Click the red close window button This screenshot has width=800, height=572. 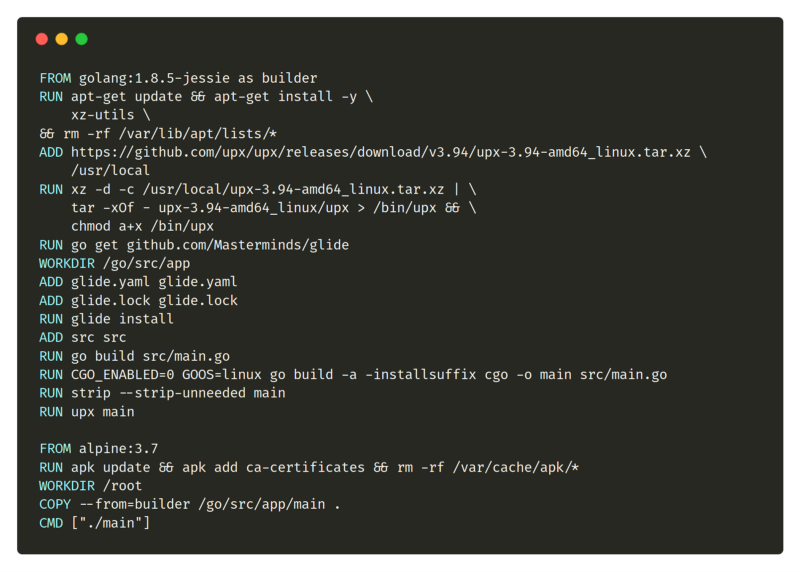coord(42,39)
